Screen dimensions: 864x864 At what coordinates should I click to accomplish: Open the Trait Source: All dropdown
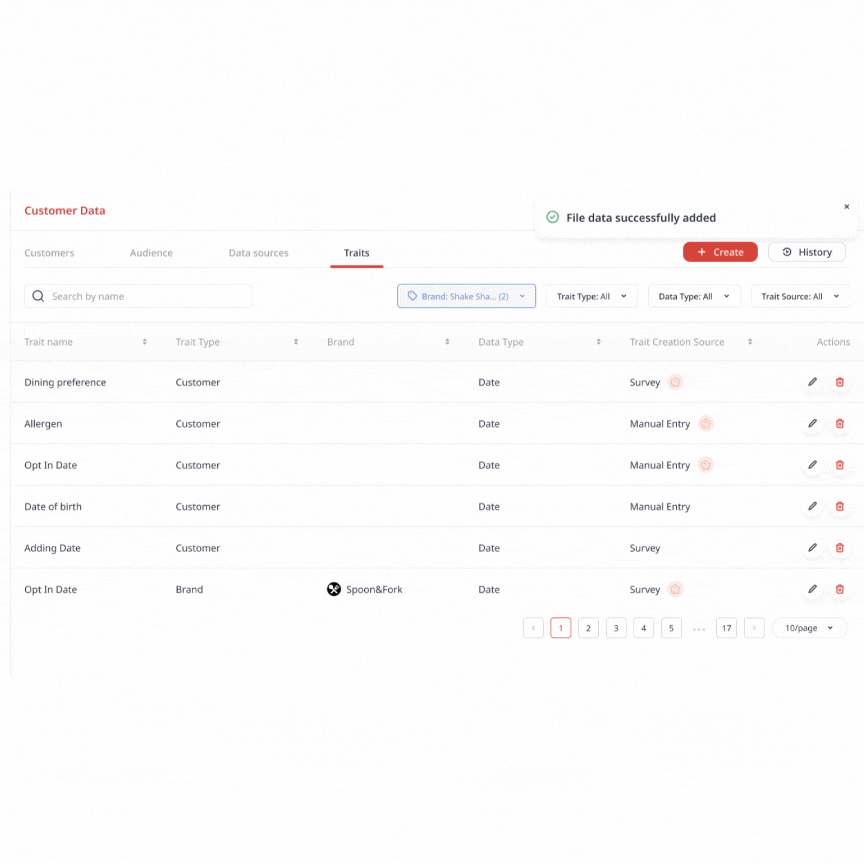pos(800,296)
